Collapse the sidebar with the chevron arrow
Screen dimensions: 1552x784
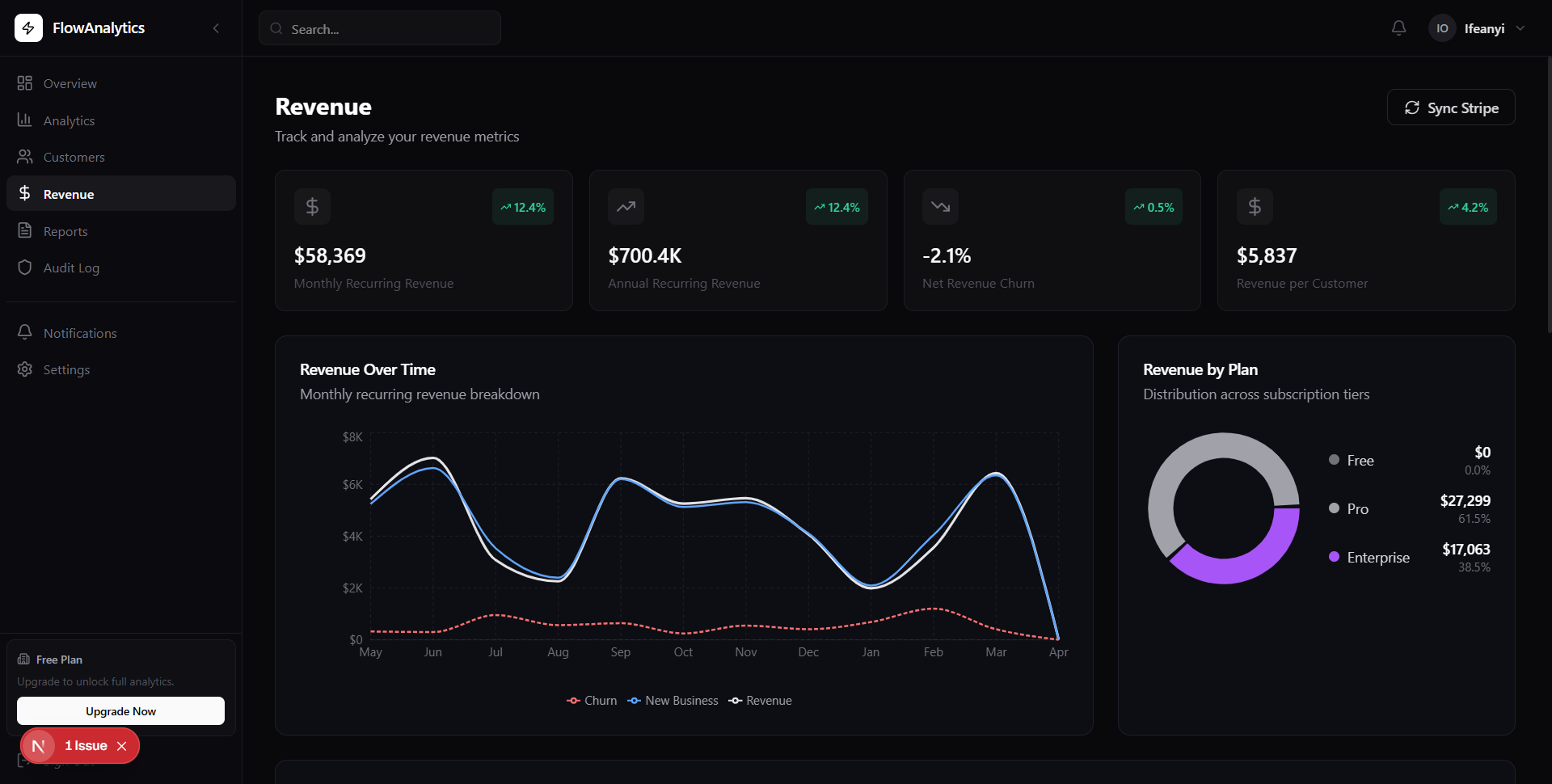[x=216, y=27]
